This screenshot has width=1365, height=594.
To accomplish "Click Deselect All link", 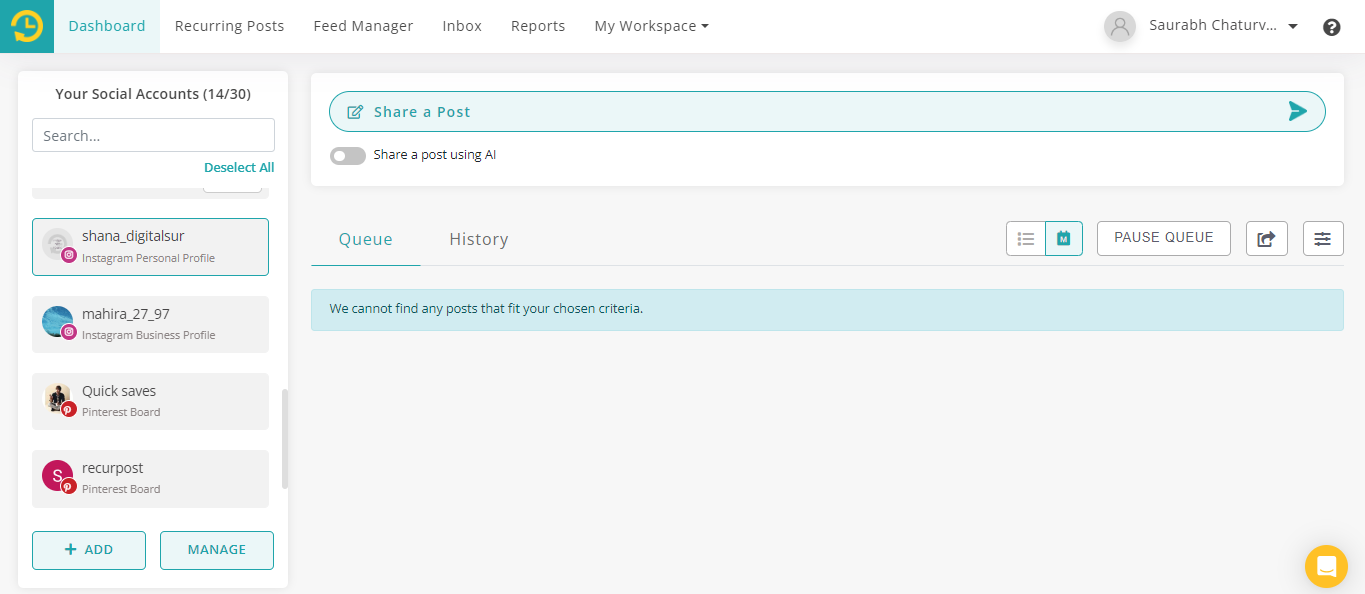I will [x=239, y=167].
